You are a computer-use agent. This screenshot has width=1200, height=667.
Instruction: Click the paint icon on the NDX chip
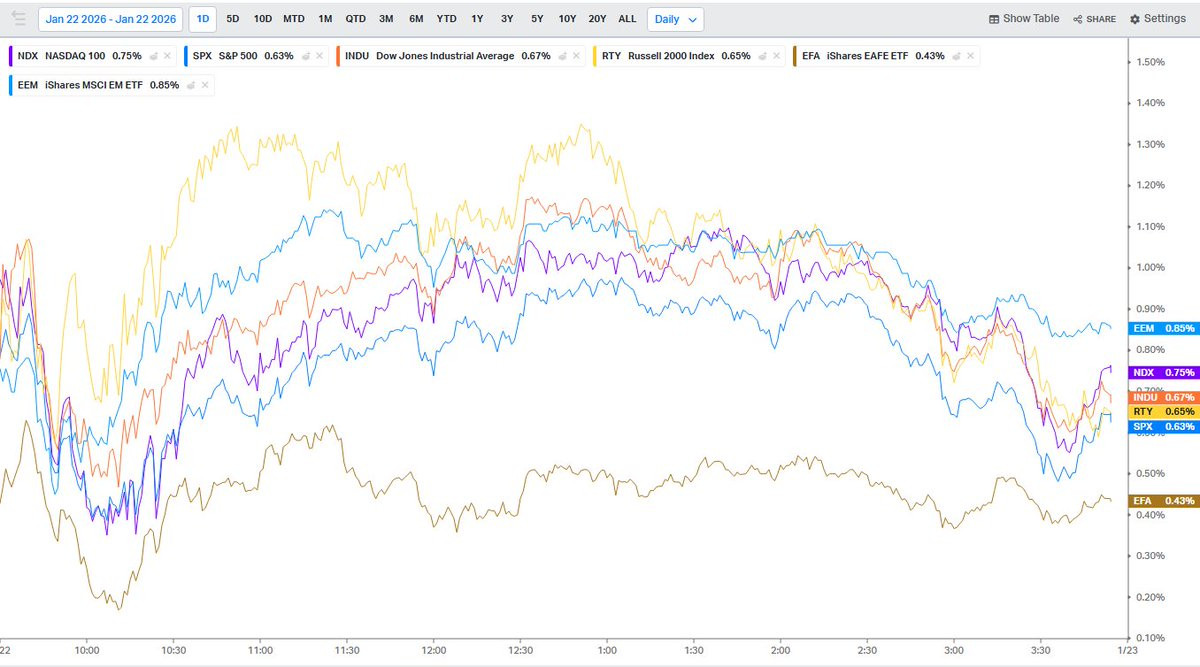(152, 56)
